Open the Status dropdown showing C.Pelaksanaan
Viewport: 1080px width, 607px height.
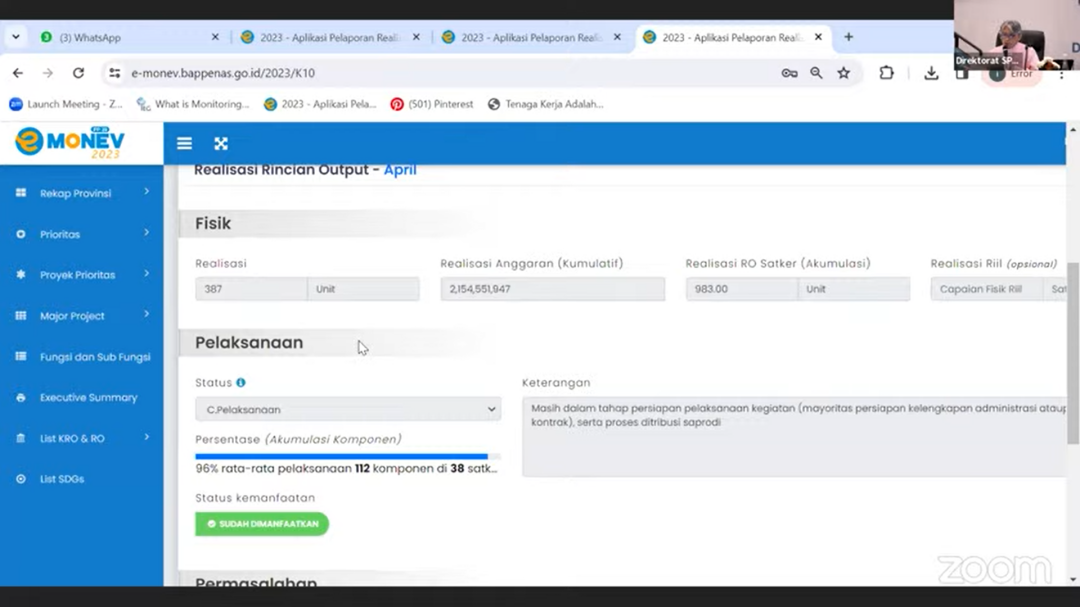pyautogui.click(x=347, y=409)
